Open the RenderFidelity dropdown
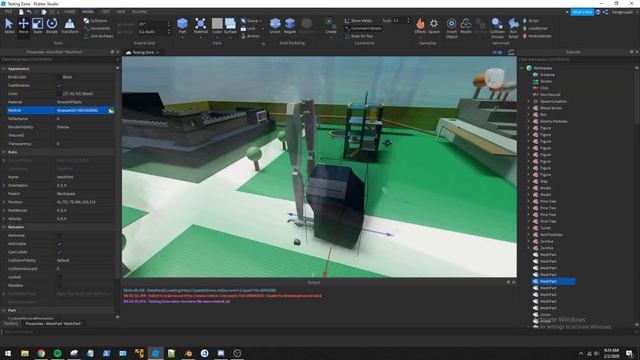 click(x=84, y=127)
